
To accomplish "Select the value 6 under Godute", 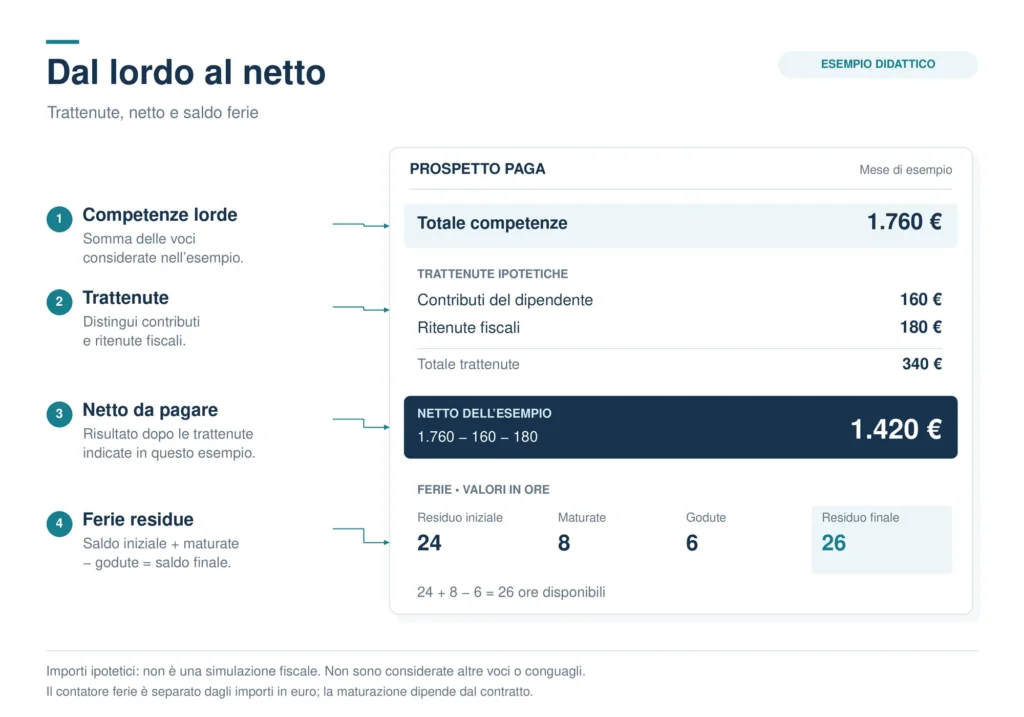I will pos(692,543).
